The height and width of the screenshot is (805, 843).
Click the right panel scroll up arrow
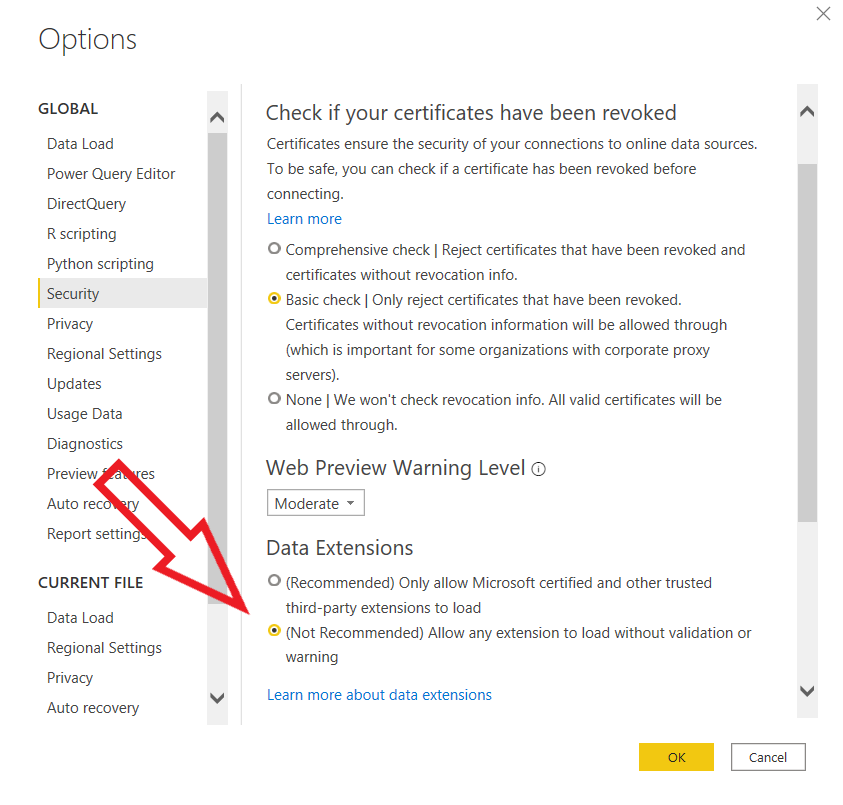click(x=808, y=112)
